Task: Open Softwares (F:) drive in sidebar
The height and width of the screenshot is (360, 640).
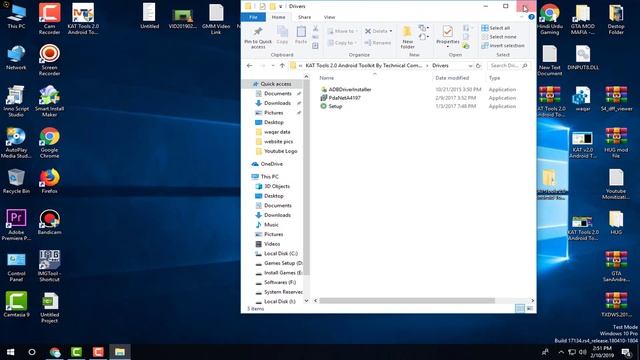Action: tap(280, 282)
